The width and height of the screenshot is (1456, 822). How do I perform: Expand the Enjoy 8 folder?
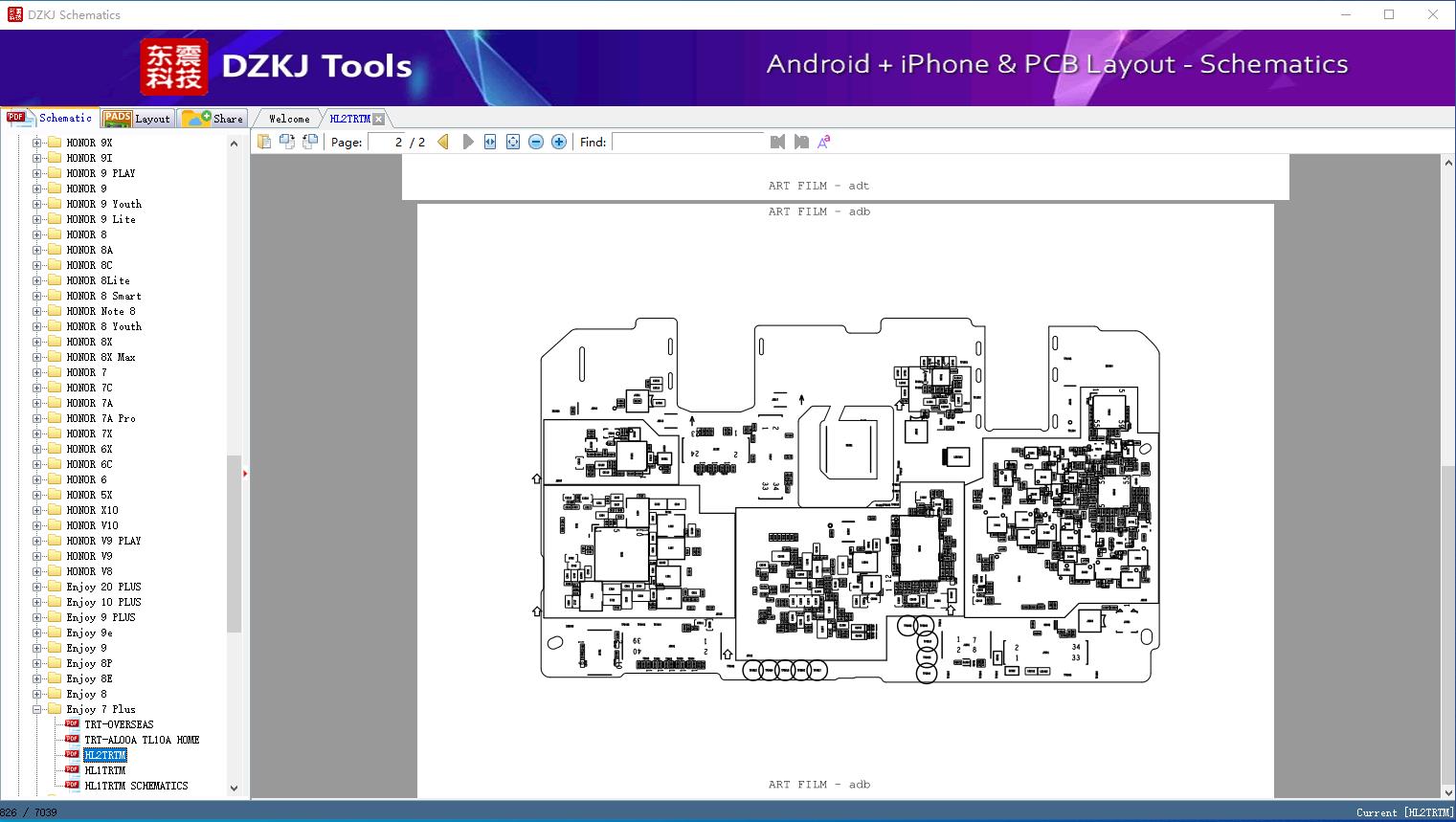[37, 694]
